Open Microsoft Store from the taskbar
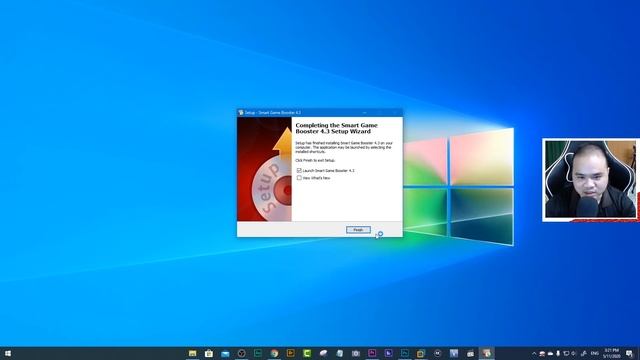 209,353
